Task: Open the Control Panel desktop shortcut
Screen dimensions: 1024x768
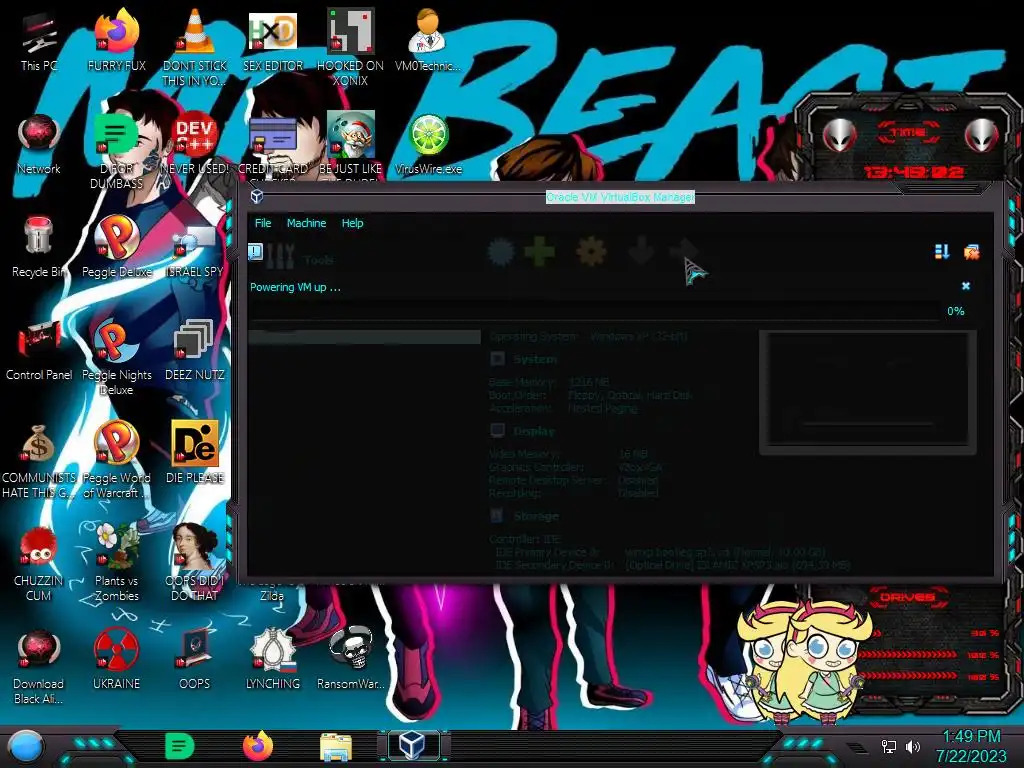Action: point(39,351)
